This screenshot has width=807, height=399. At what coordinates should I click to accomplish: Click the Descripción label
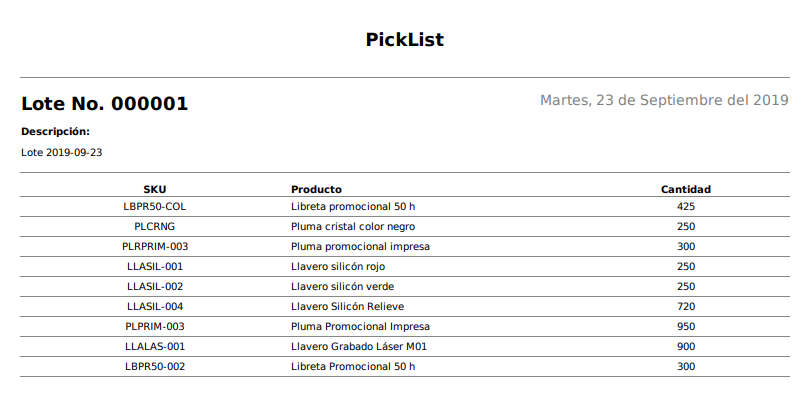(55, 132)
